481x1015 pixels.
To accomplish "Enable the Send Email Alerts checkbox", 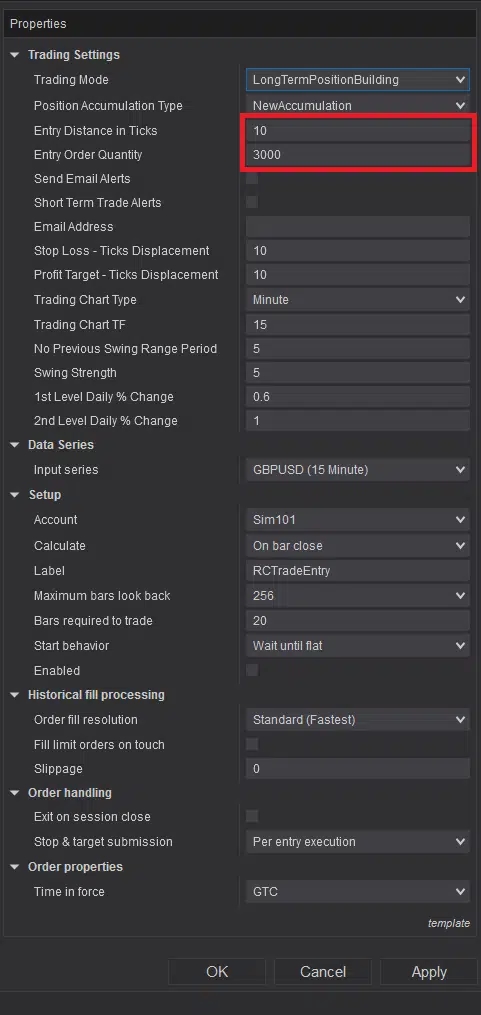I will (x=252, y=179).
